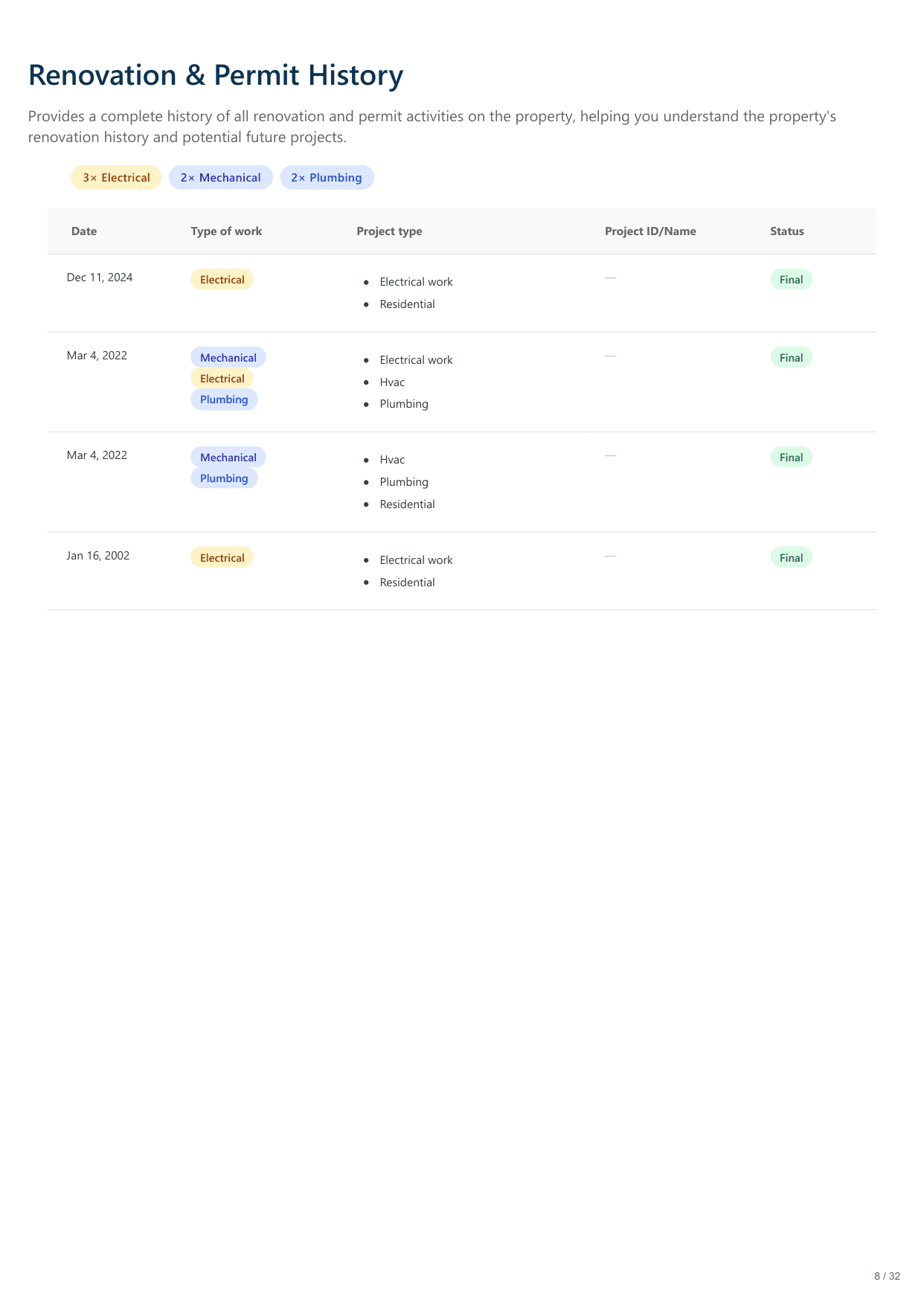The width and height of the screenshot is (924, 1305).
Task: Click Mechanical tag in the two-tag Mar 4 row
Action: (228, 458)
